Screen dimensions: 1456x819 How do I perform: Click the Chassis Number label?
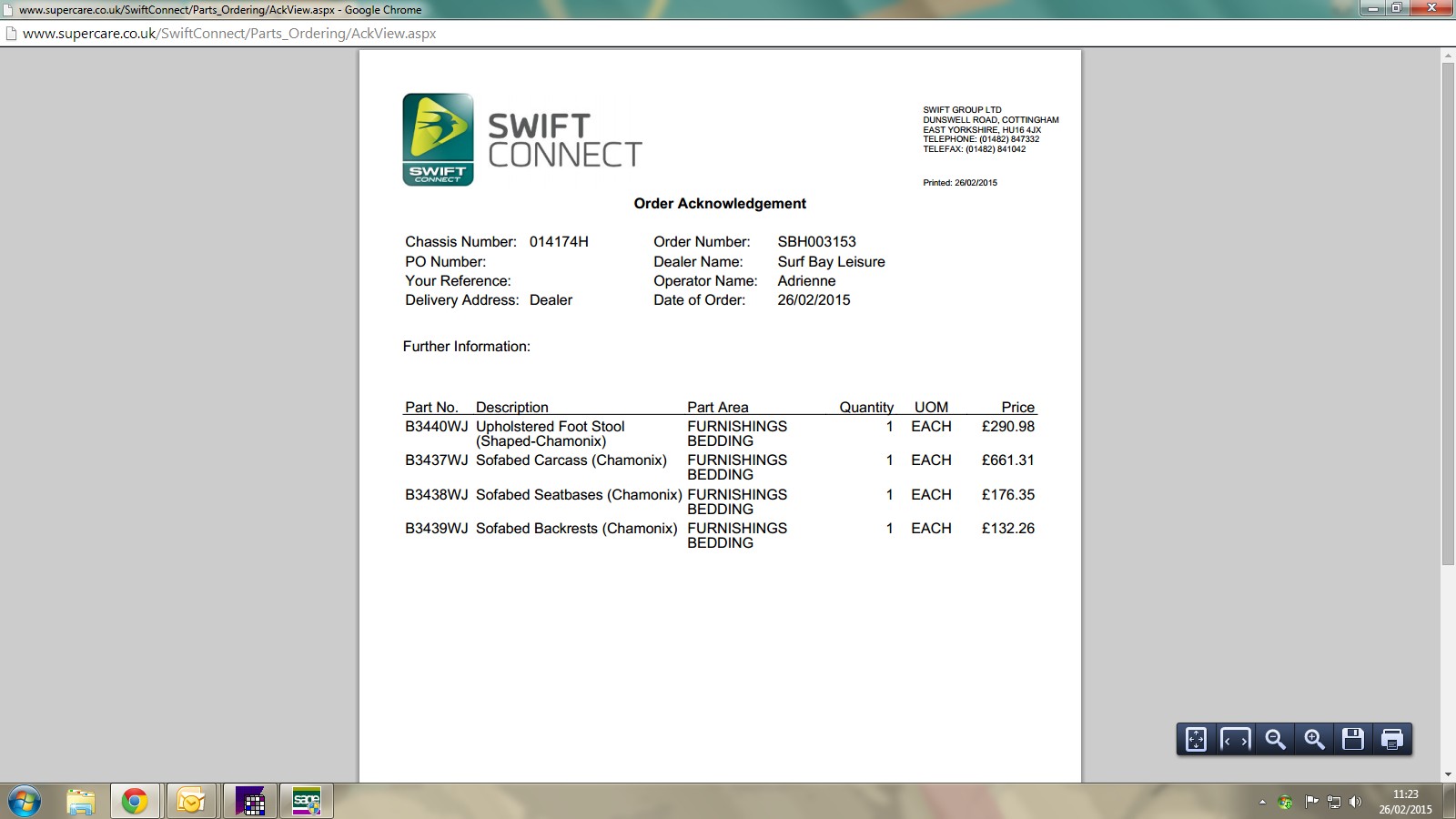click(x=460, y=242)
